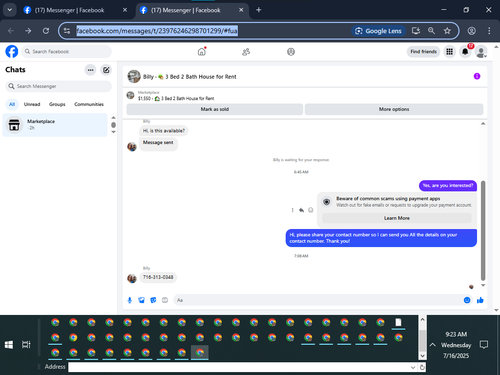Select the All chats filter
The height and width of the screenshot is (375, 500).
(x=12, y=104)
